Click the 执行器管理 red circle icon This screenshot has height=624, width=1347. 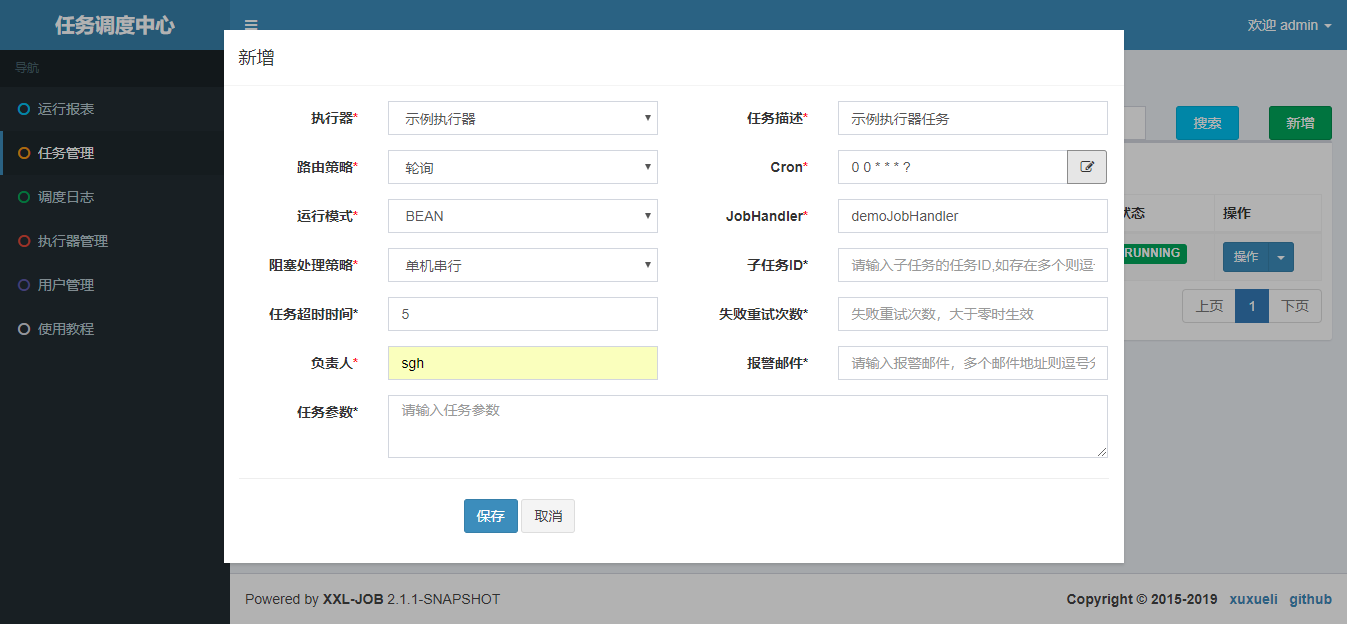tap(24, 241)
